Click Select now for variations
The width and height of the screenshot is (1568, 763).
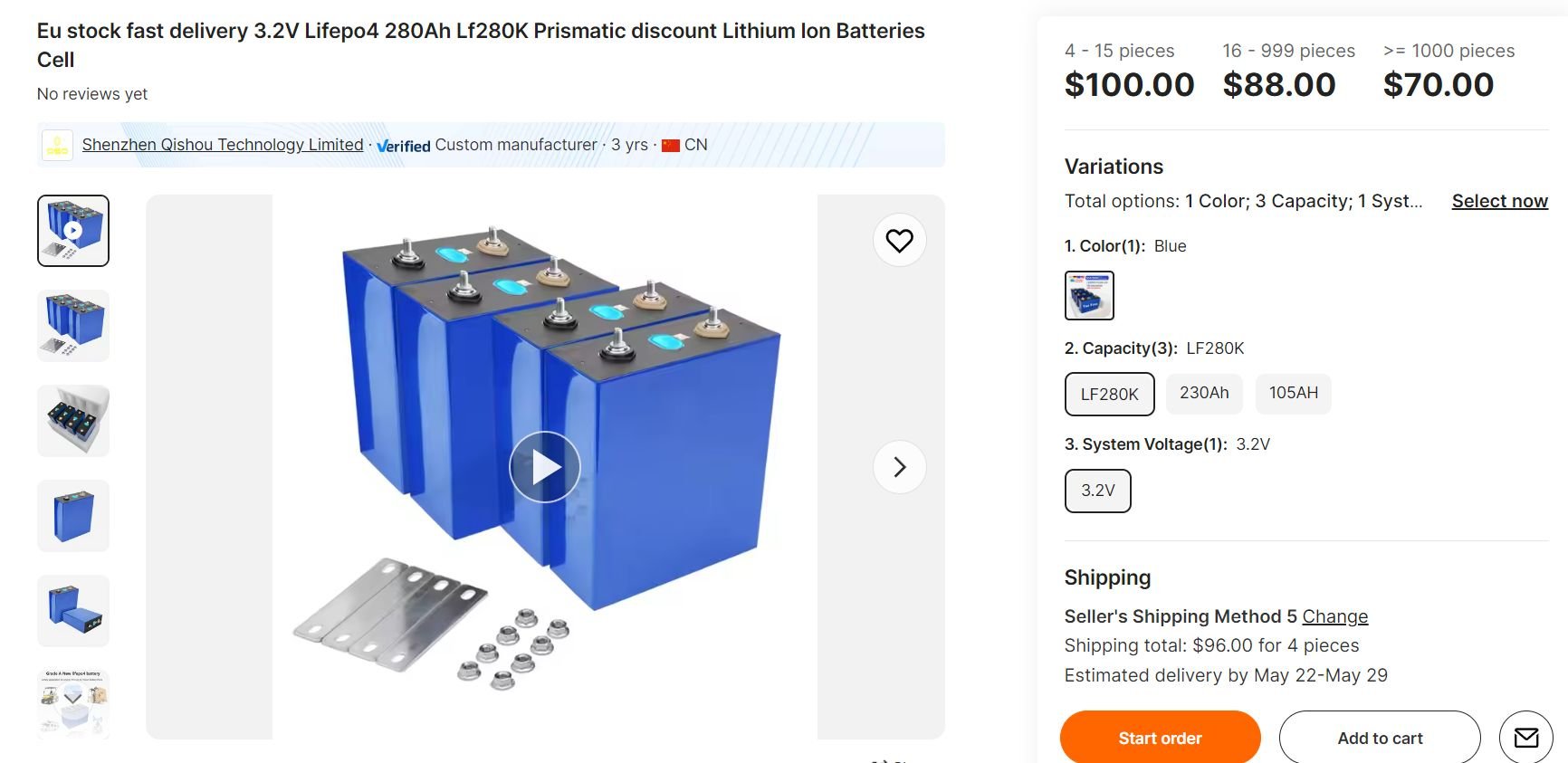point(1499,201)
